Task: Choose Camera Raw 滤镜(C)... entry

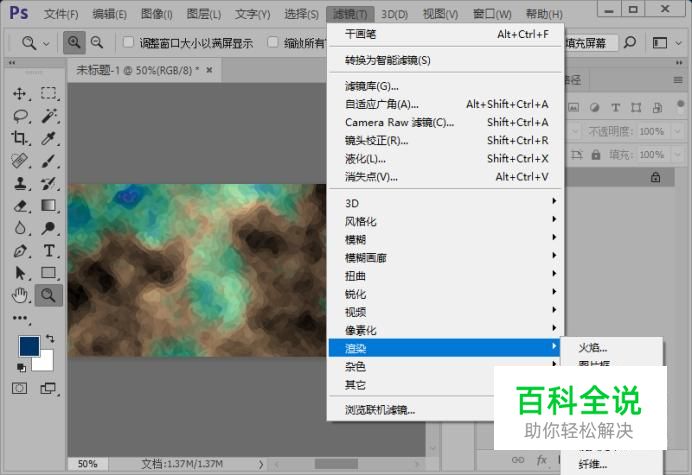Action: 446,122
